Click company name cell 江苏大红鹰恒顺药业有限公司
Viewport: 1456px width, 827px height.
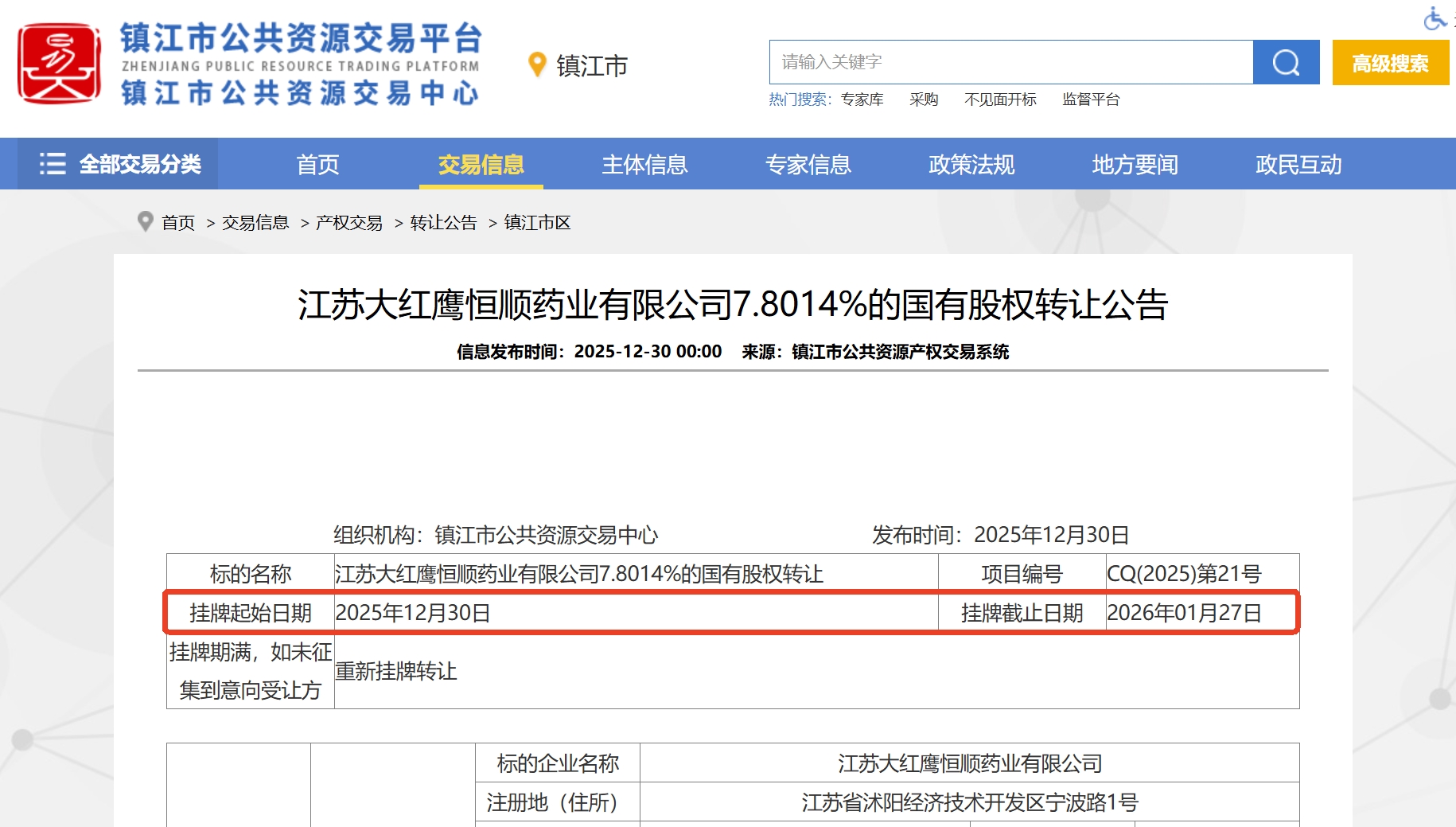point(970,763)
